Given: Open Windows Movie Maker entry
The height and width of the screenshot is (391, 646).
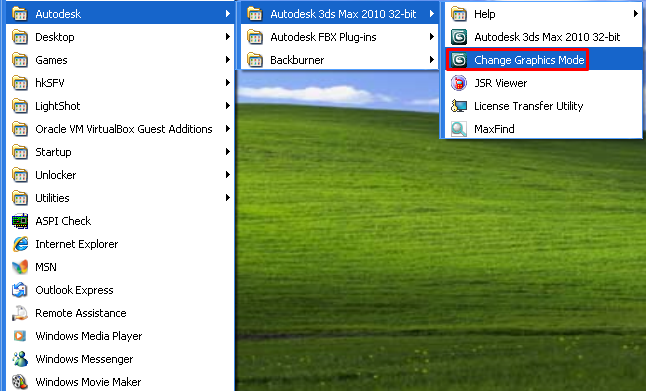Looking at the screenshot, I should point(120,382).
